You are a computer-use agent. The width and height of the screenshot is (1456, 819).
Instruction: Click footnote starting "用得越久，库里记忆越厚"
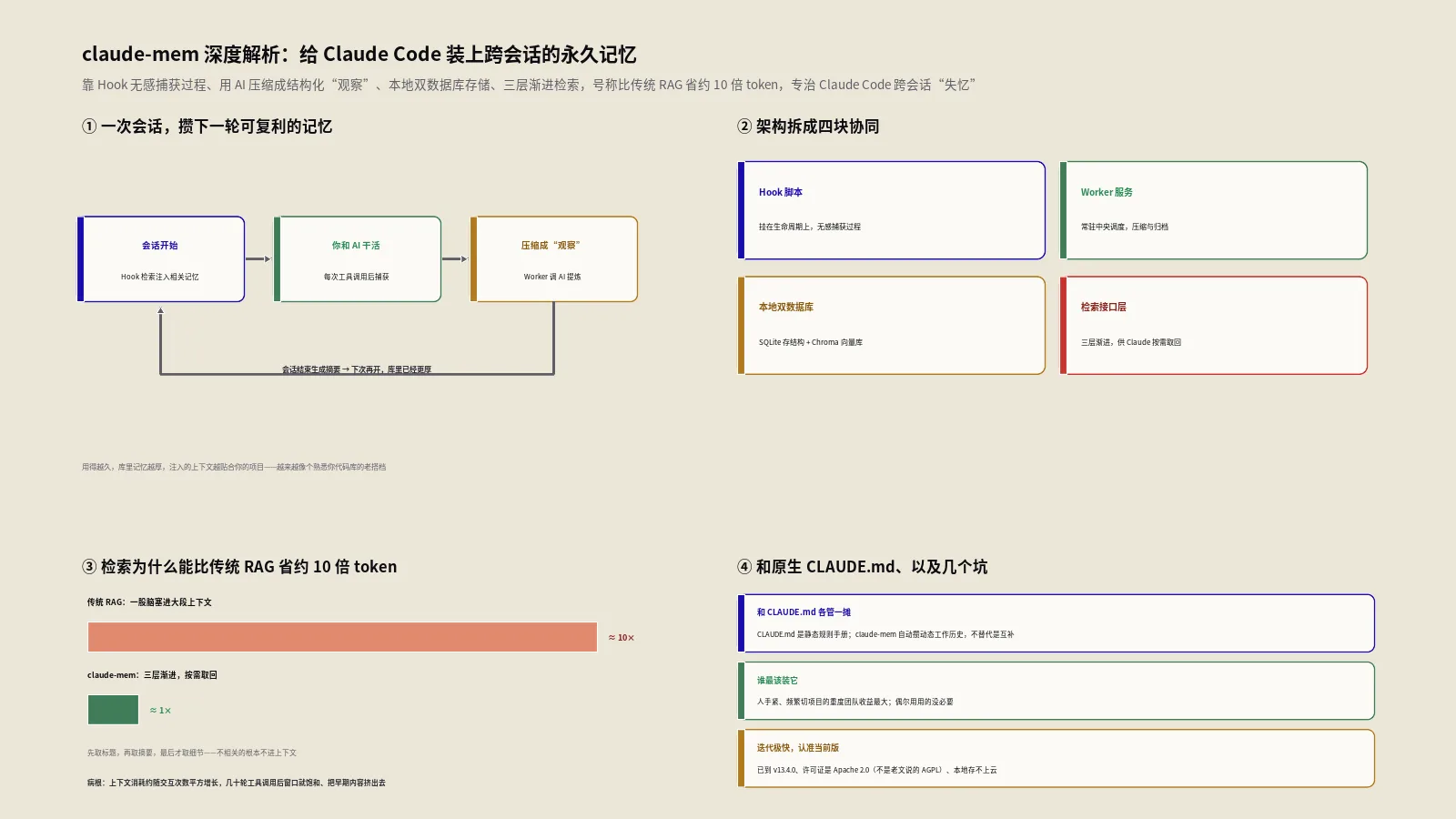(x=234, y=467)
